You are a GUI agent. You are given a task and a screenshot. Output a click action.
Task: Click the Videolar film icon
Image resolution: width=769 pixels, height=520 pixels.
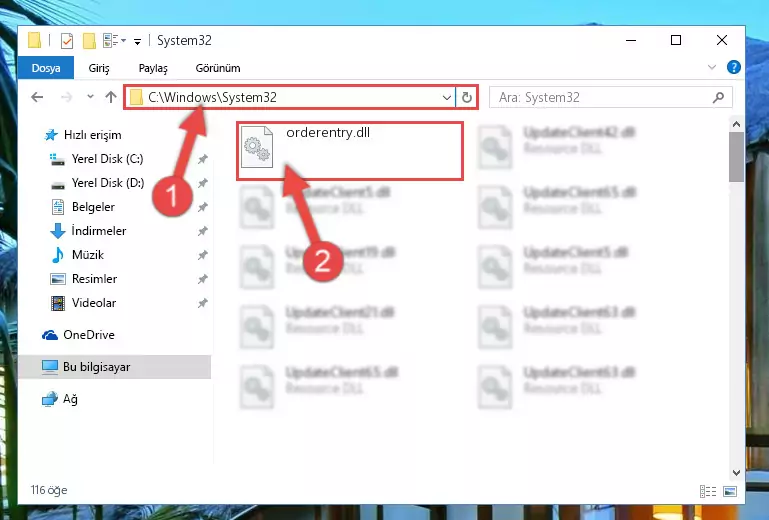pyautogui.click(x=58, y=303)
